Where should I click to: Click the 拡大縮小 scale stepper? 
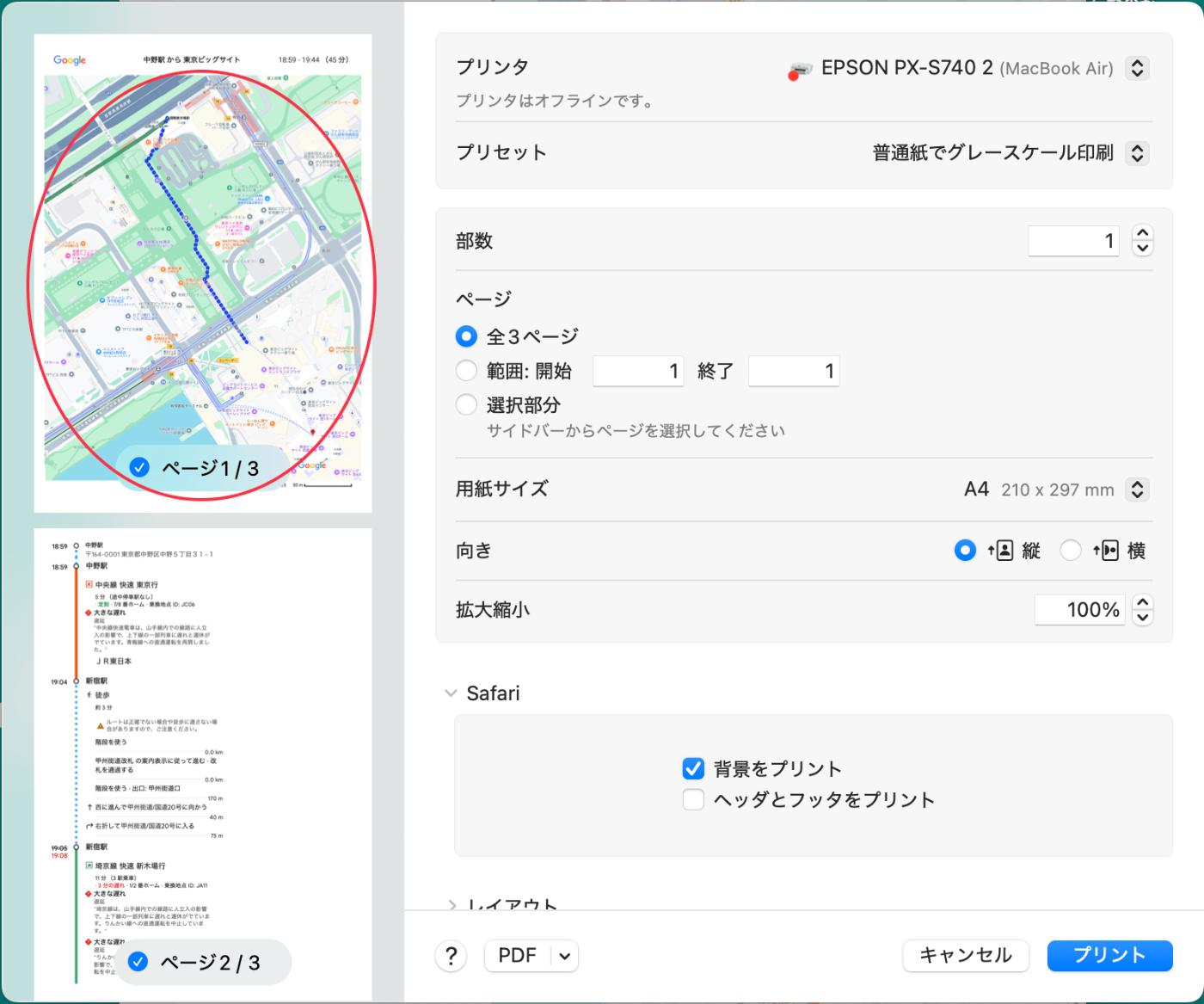click(1142, 609)
